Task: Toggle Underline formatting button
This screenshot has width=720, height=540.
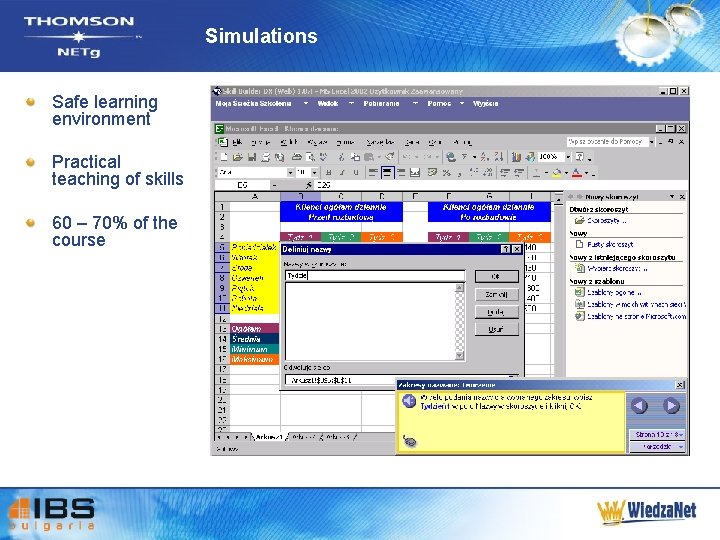Action: (x=356, y=173)
